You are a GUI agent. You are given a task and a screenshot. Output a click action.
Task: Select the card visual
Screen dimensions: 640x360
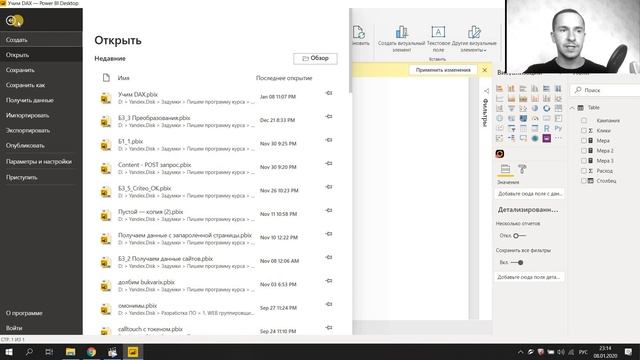coord(547,118)
